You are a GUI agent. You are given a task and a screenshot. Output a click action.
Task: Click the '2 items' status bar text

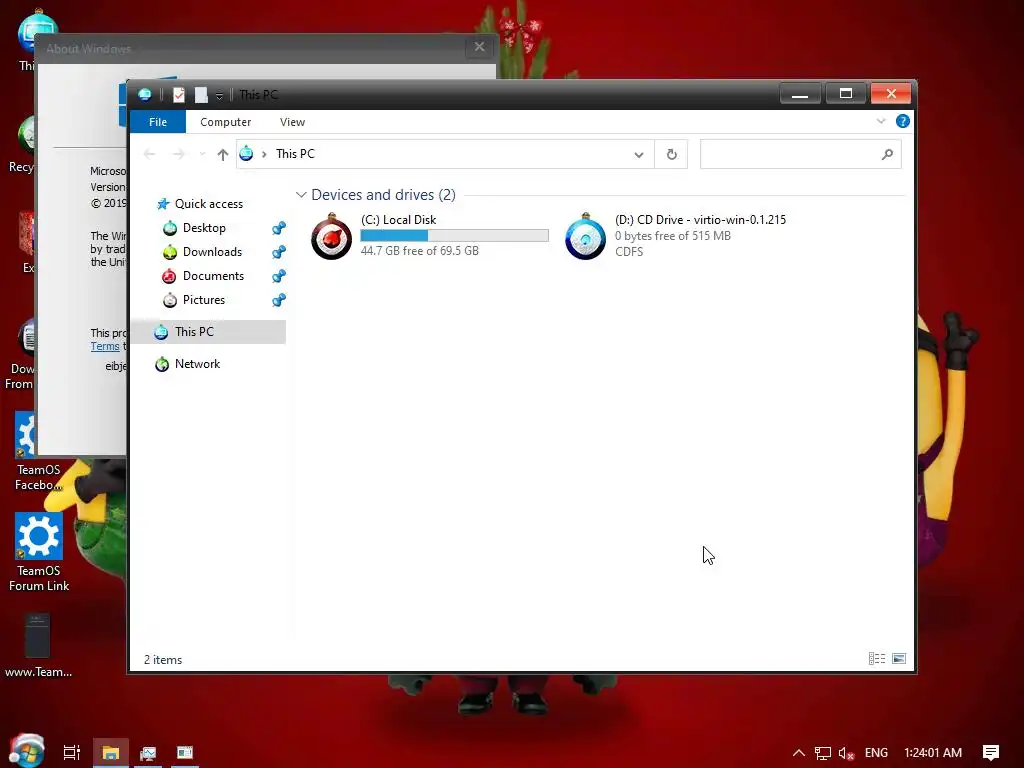[x=163, y=660]
